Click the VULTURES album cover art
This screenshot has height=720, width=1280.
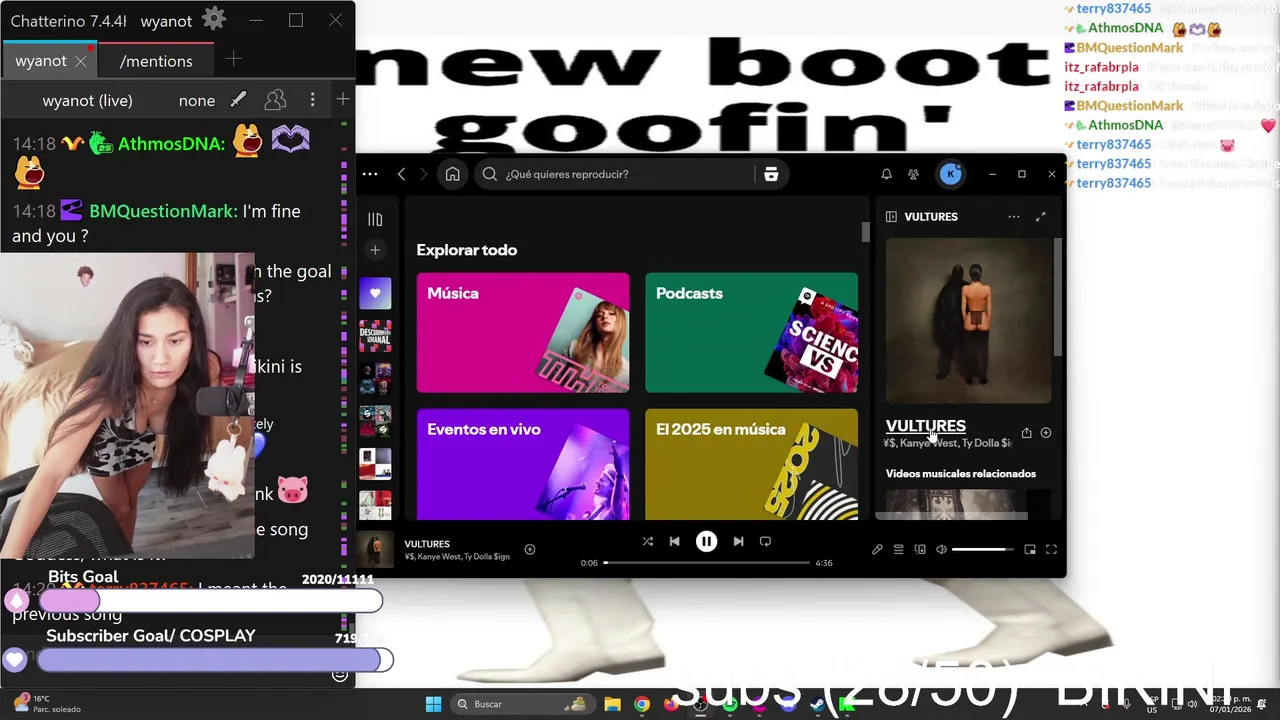pyautogui.click(x=968, y=321)
